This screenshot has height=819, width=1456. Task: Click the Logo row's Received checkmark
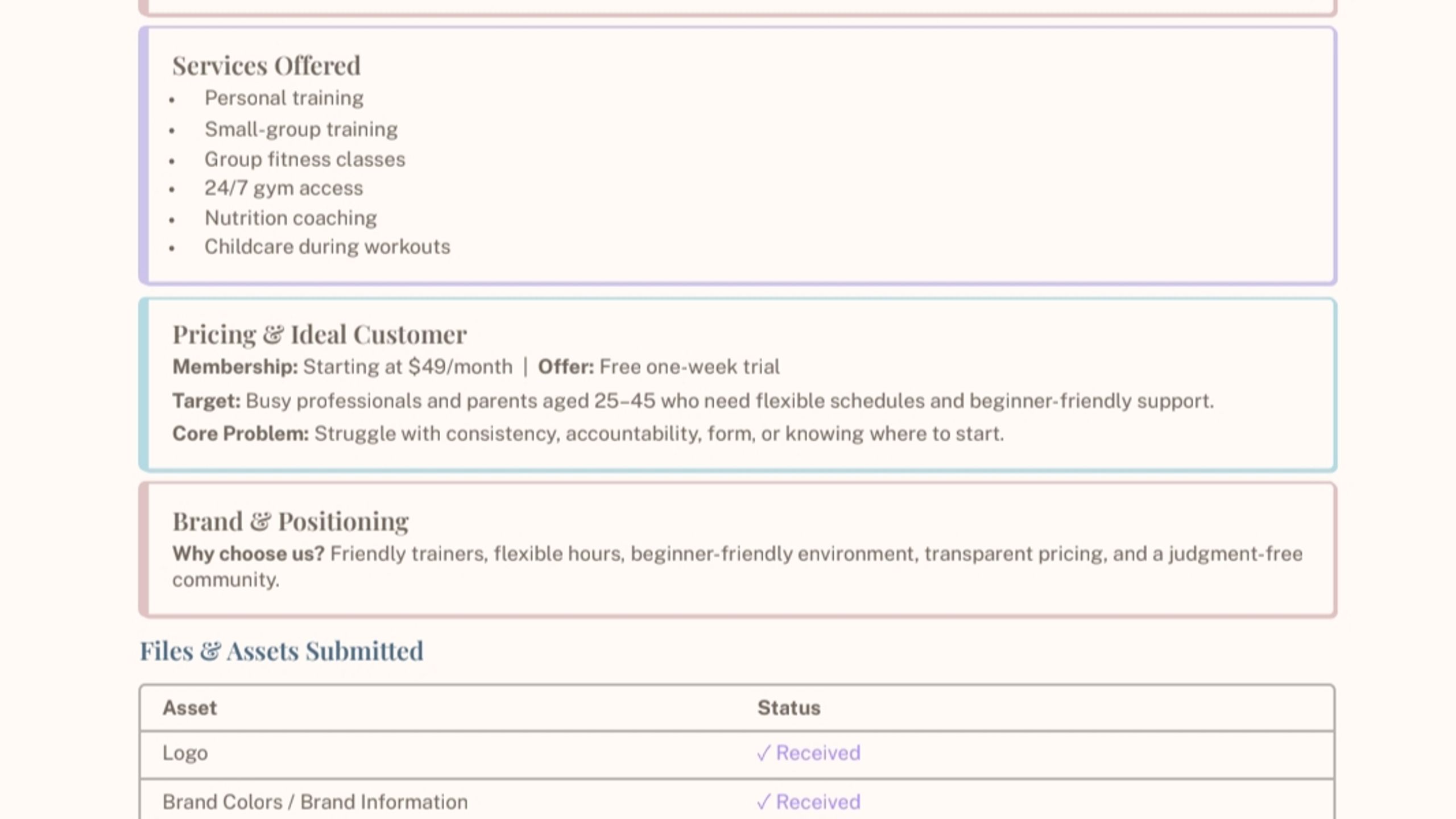coord(808,753)
